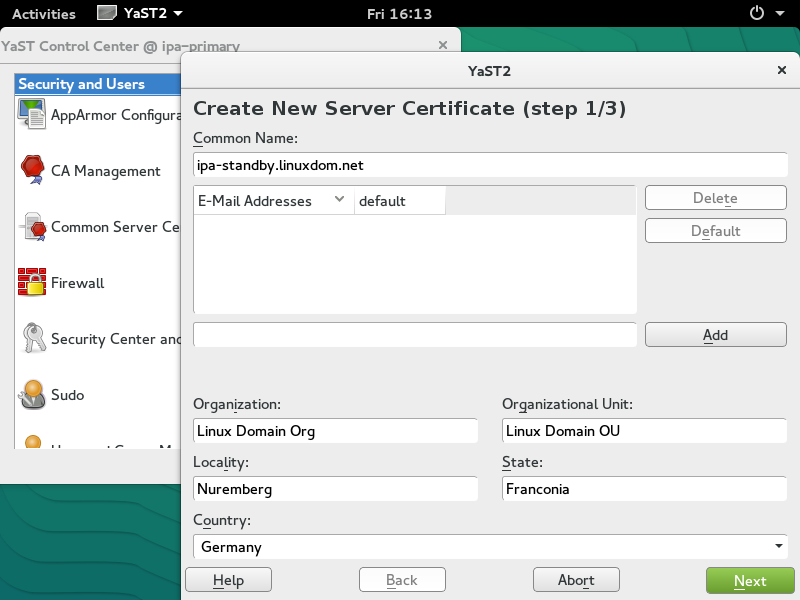800x600 pixels.
Task: Click the Help button
Action: click(228, 580)
